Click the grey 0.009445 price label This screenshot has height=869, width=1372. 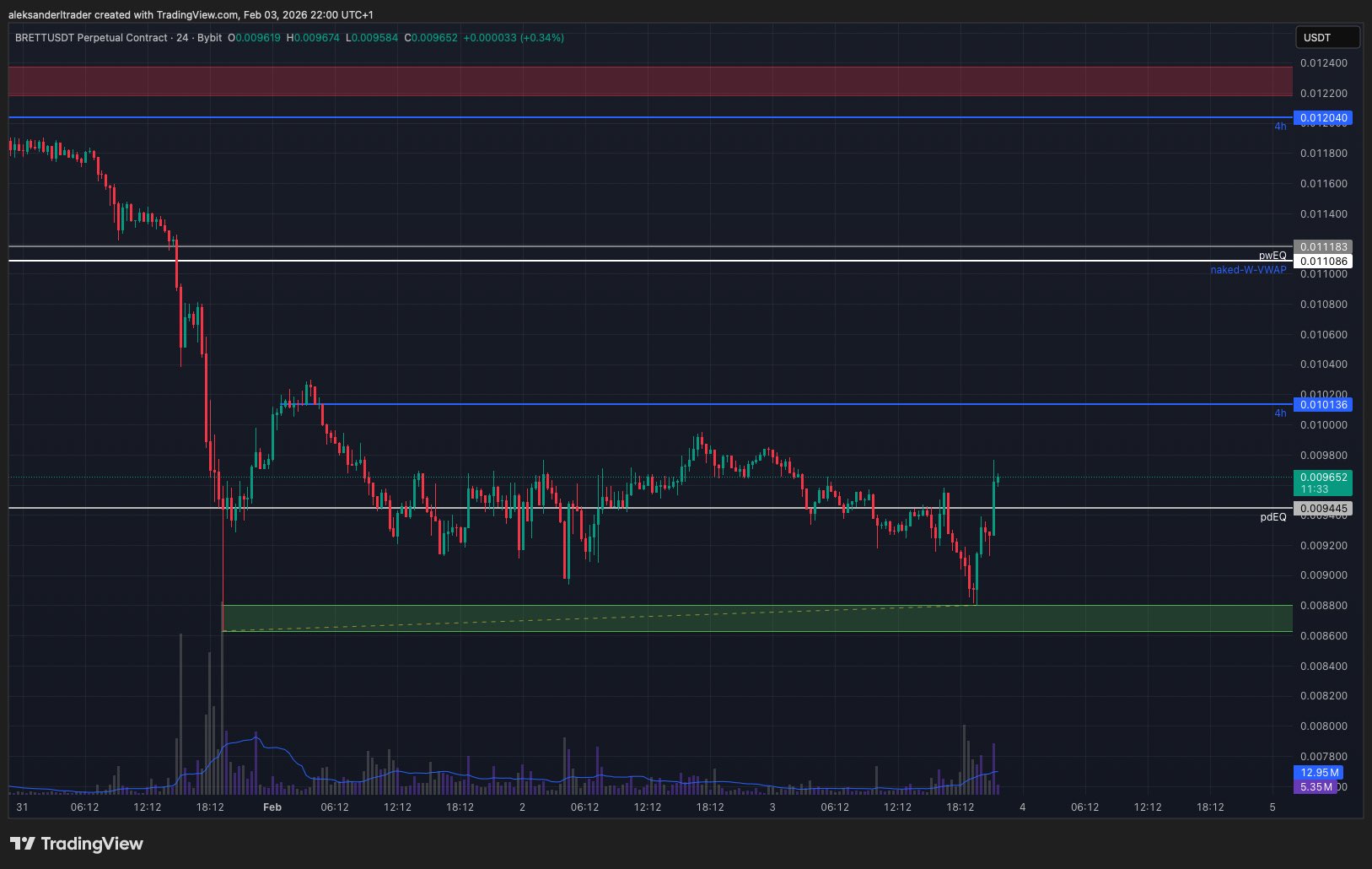[1323, 509]
